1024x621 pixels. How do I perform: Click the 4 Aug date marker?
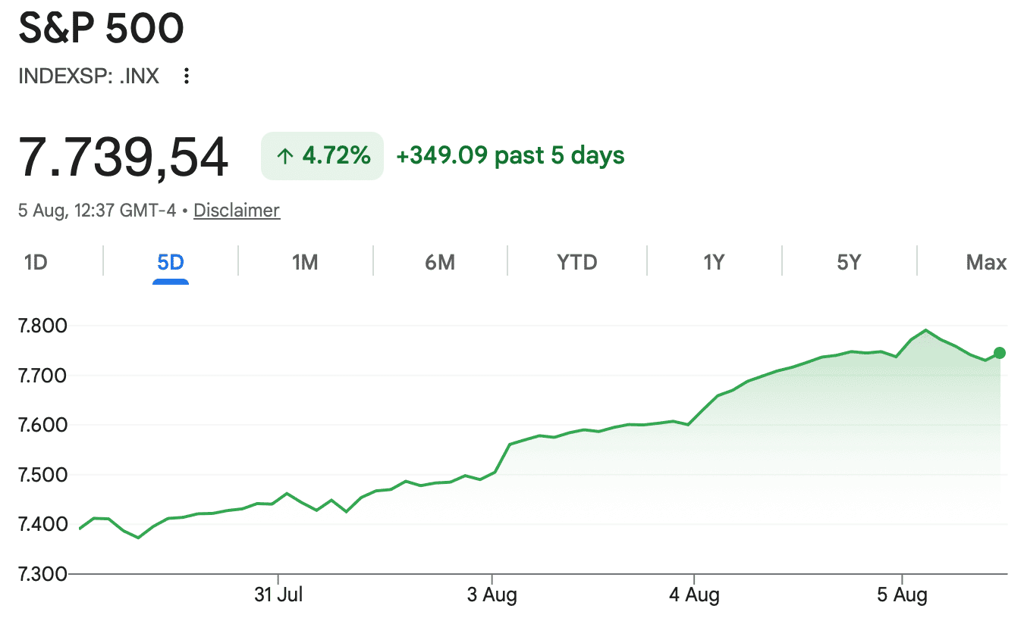point(694,595)
